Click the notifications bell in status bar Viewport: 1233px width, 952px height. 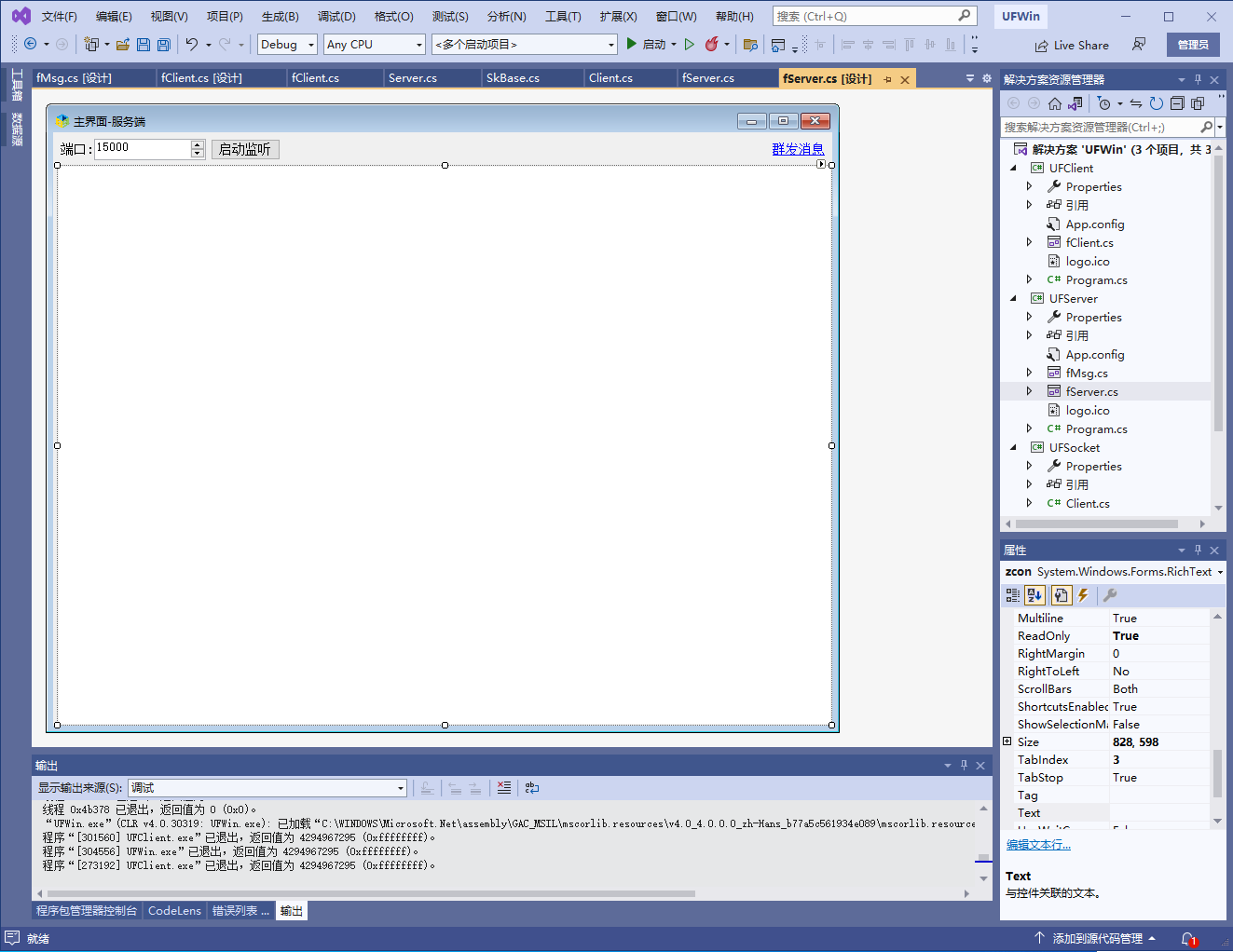1188,939
